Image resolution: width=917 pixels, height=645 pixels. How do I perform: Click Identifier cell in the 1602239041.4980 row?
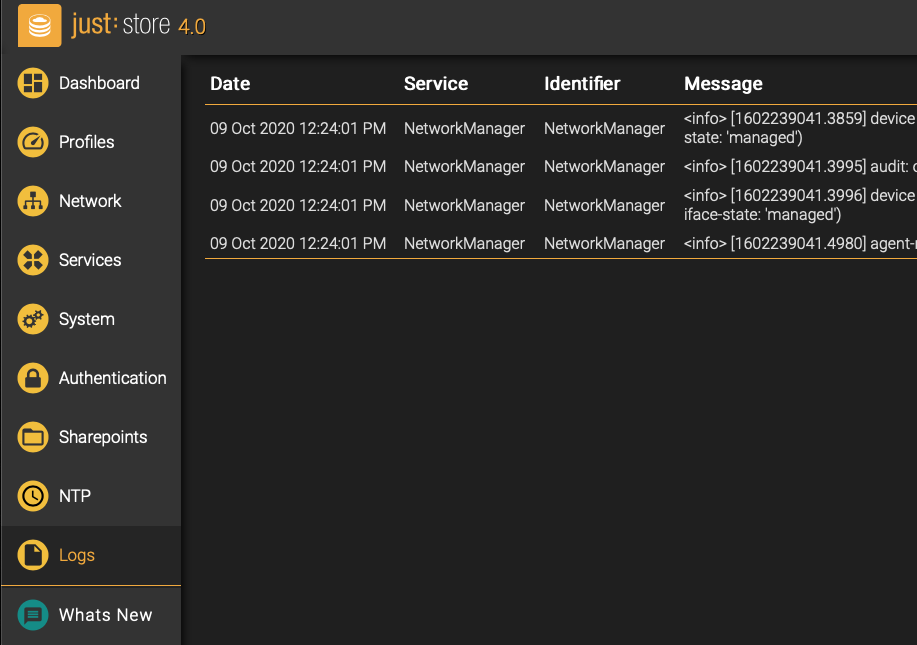coord(605,244)
